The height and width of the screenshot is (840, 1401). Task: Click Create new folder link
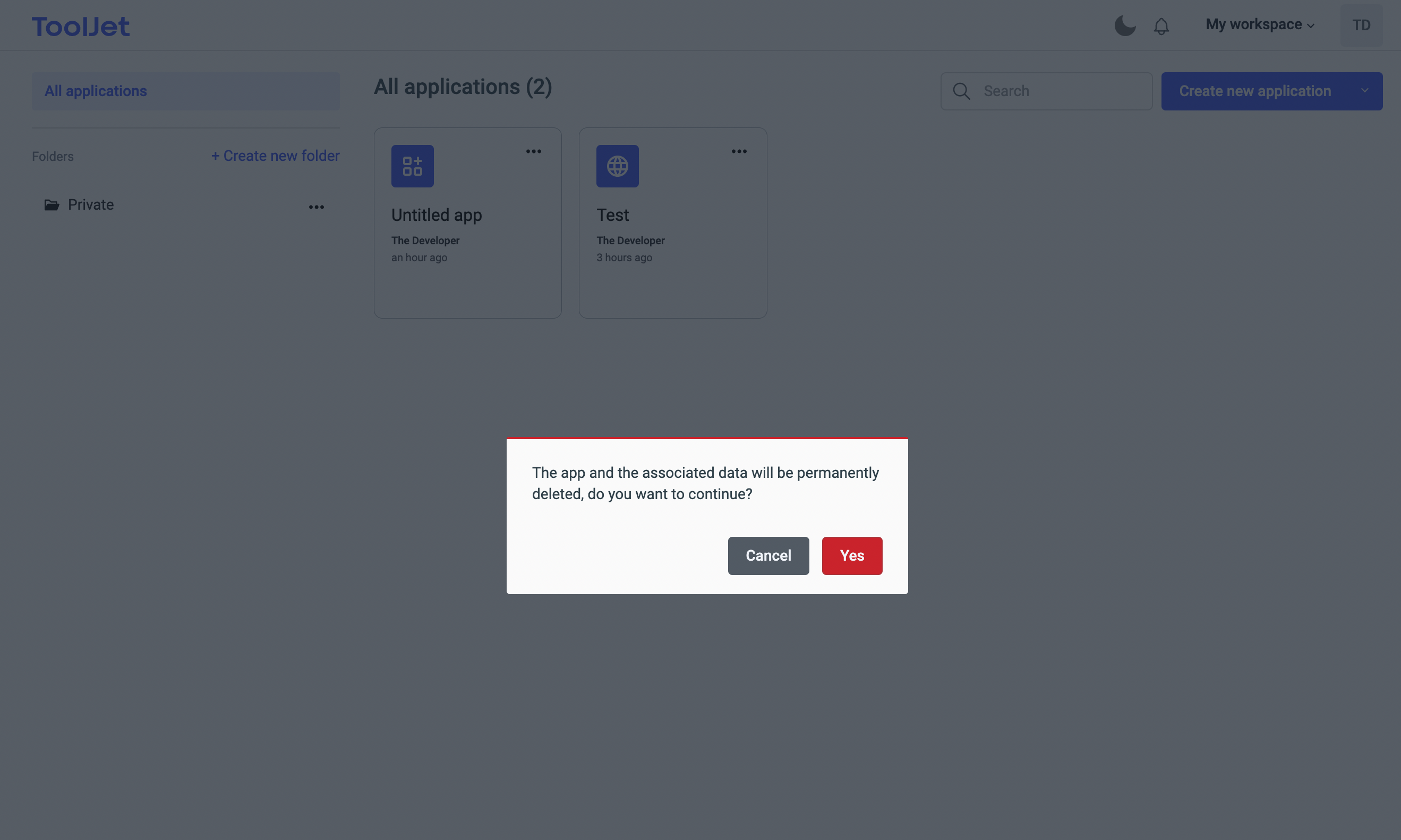click(x=276, y=156)
